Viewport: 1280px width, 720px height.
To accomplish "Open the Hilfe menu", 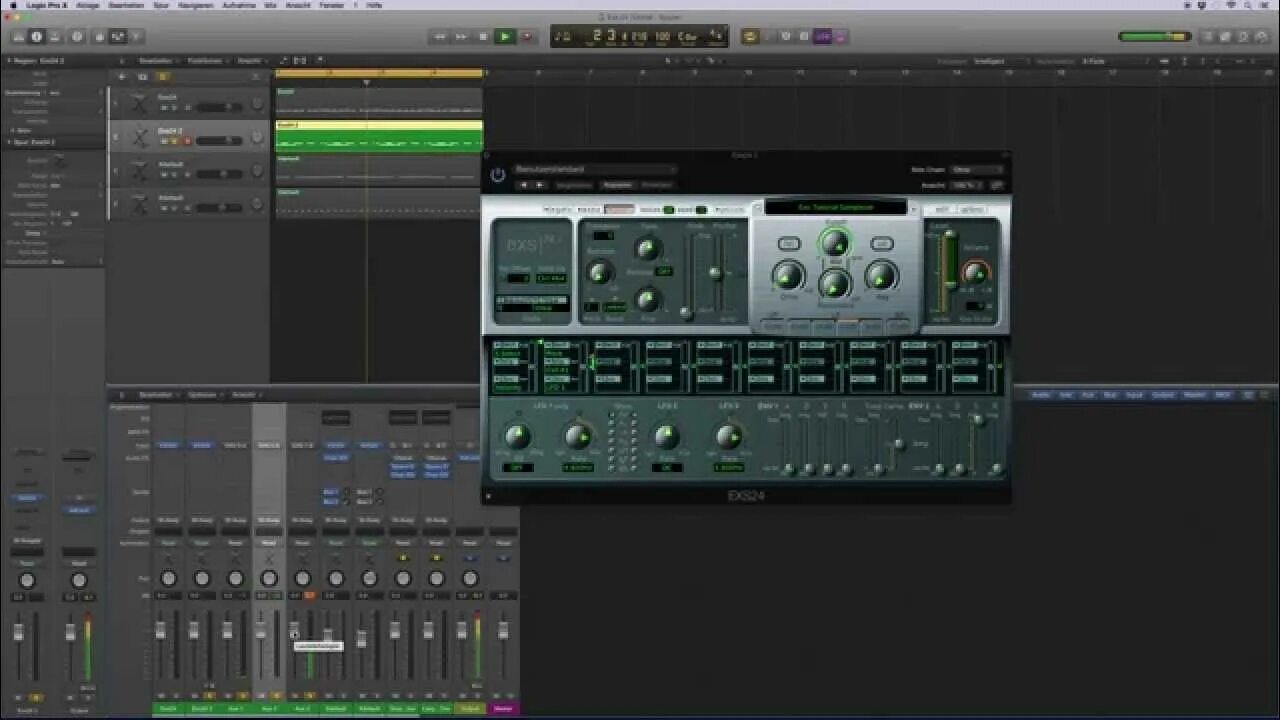I will pos(374,5).
